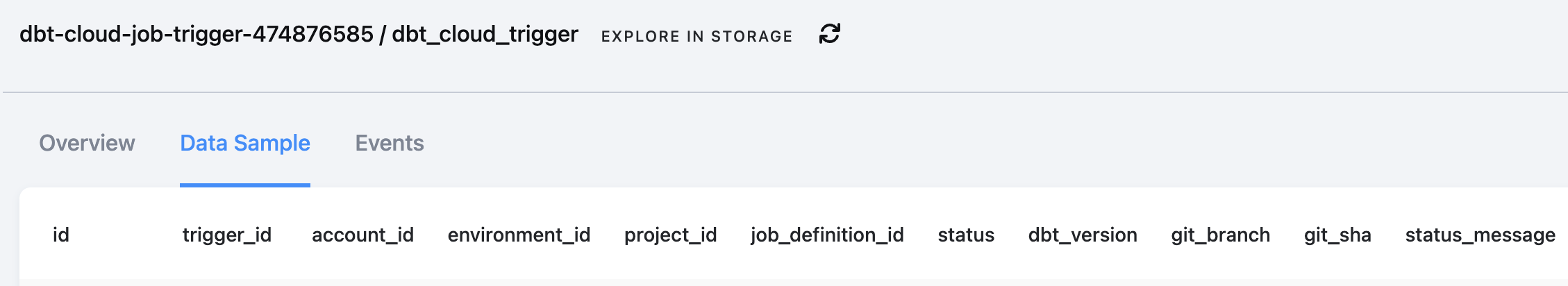The image size is (1568, 286).
Task: Click the trigger_id column header
Action: click(x=227, y=235)
